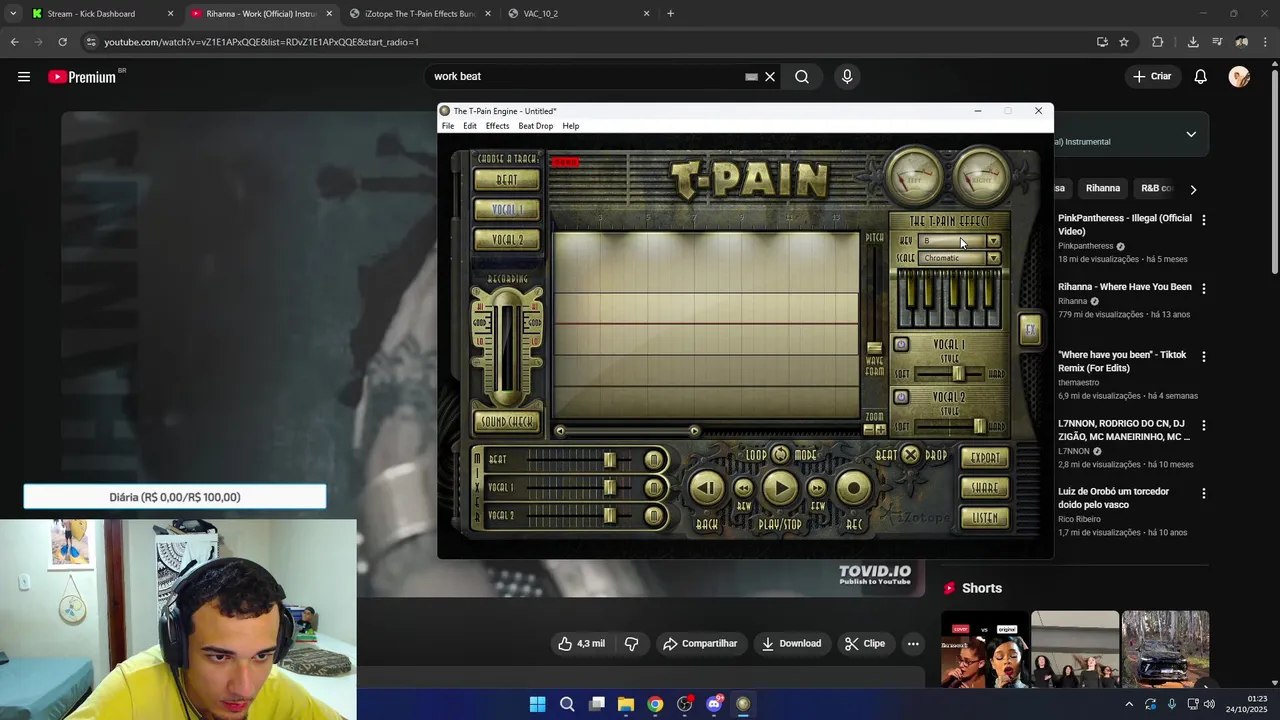
Task: Click the T-Pain timeline horizontal scrollbar
Action: (x=627, y=431)
